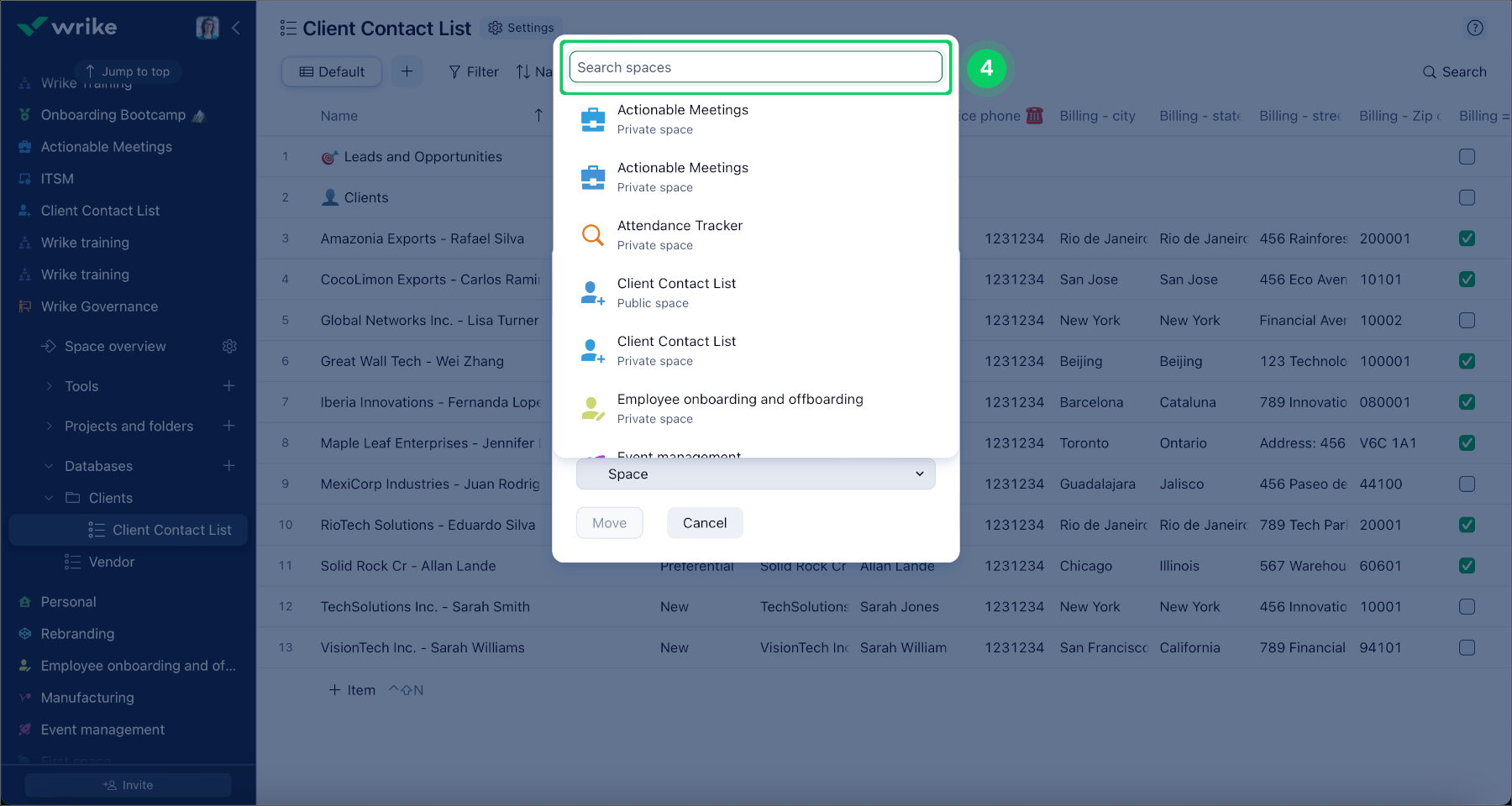This screenshot has width=1512, height=806.
Task: Click the Search icon at top right
Action: click(x=1454, y=71)
